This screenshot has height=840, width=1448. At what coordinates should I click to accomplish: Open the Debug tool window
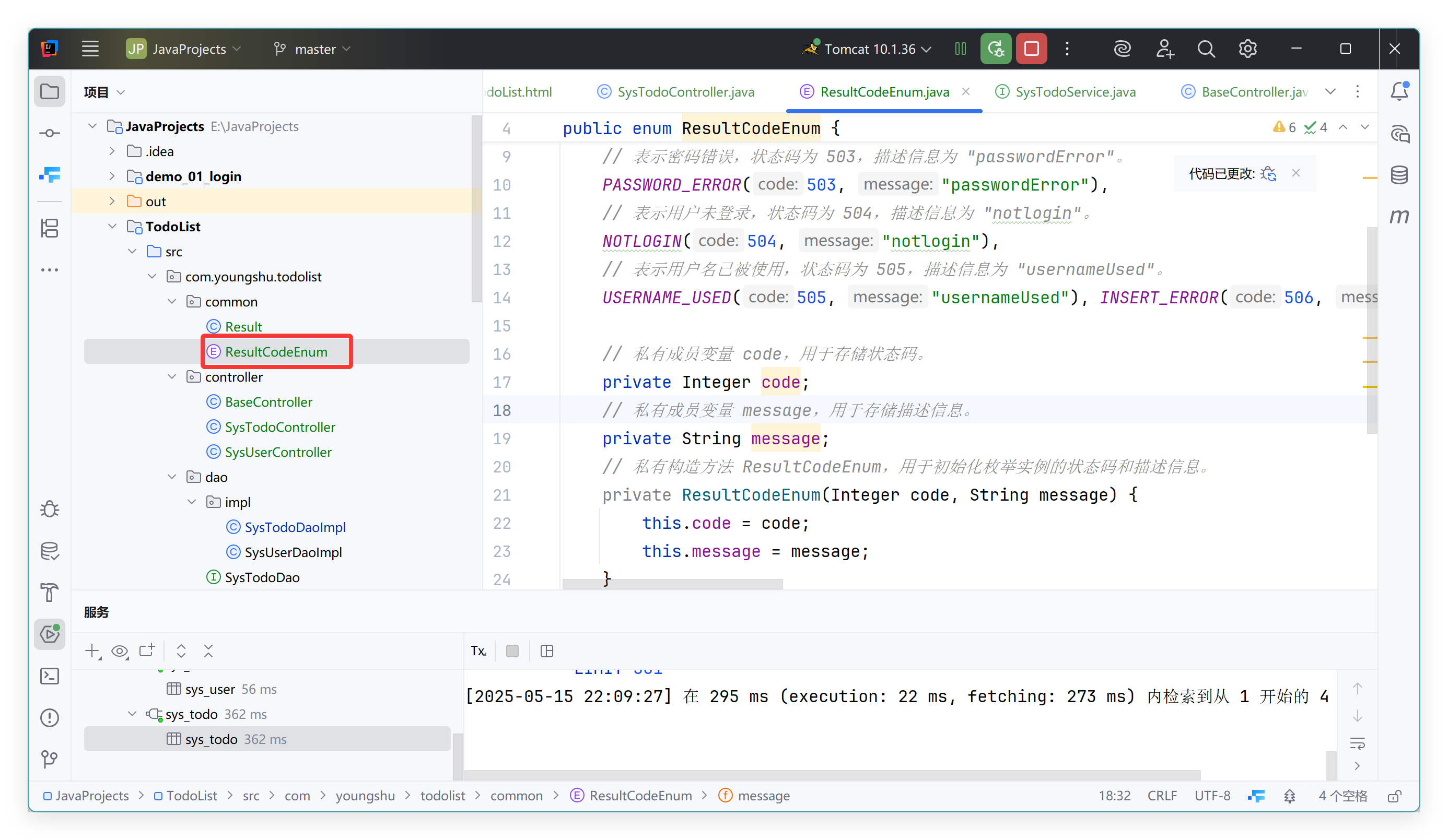tap(50, 510)
